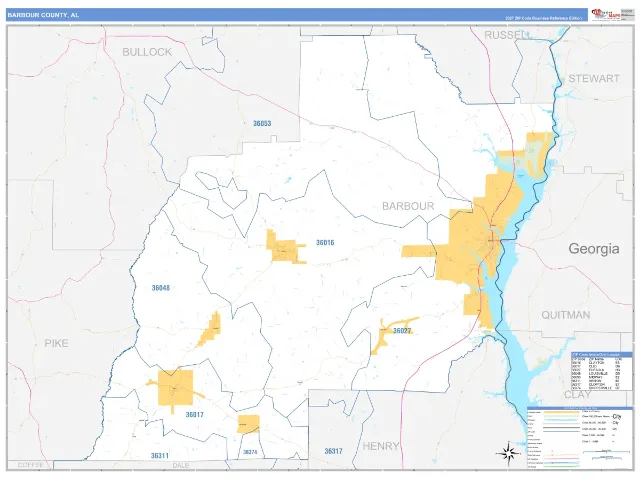Screen dimensions: 640x480
Task: Open the ZIP code index table
Action: point(601,371)
